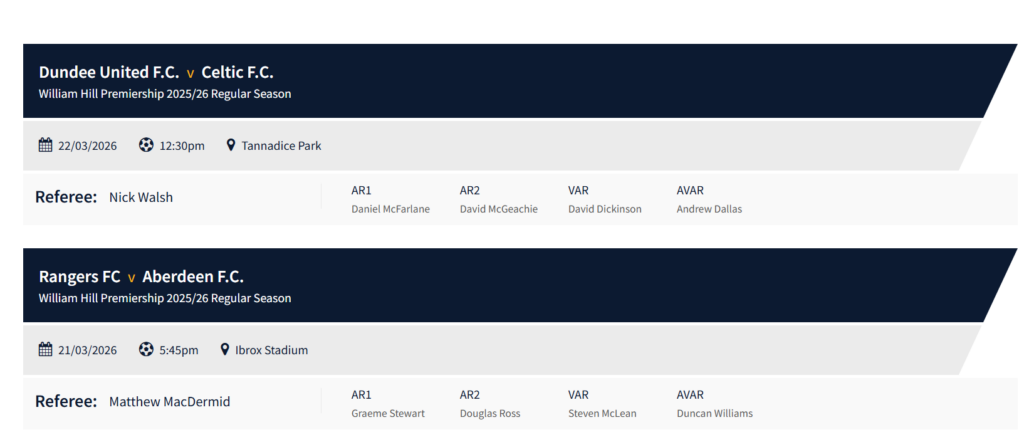The image size is (1024, 442).
Task: Click Tannadice Park venue text
Action: click(281, 146)
